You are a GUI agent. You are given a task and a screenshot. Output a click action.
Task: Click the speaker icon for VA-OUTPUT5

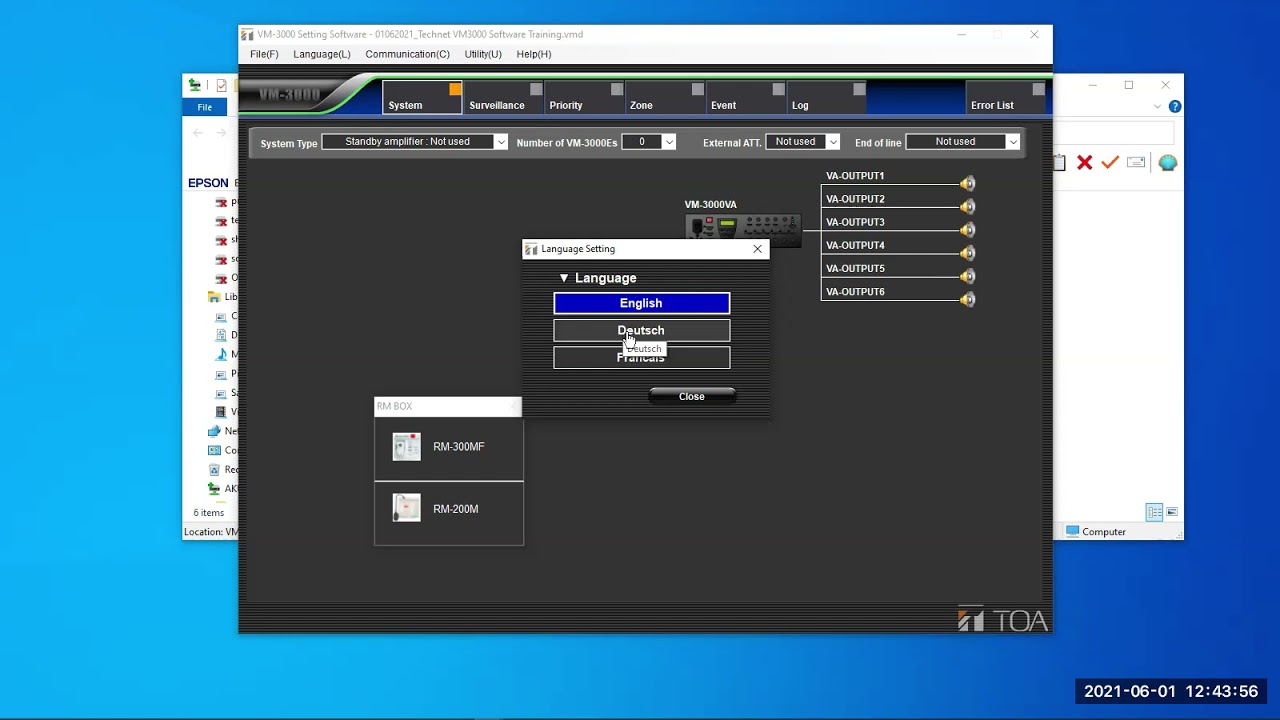[x=967, y=276]
